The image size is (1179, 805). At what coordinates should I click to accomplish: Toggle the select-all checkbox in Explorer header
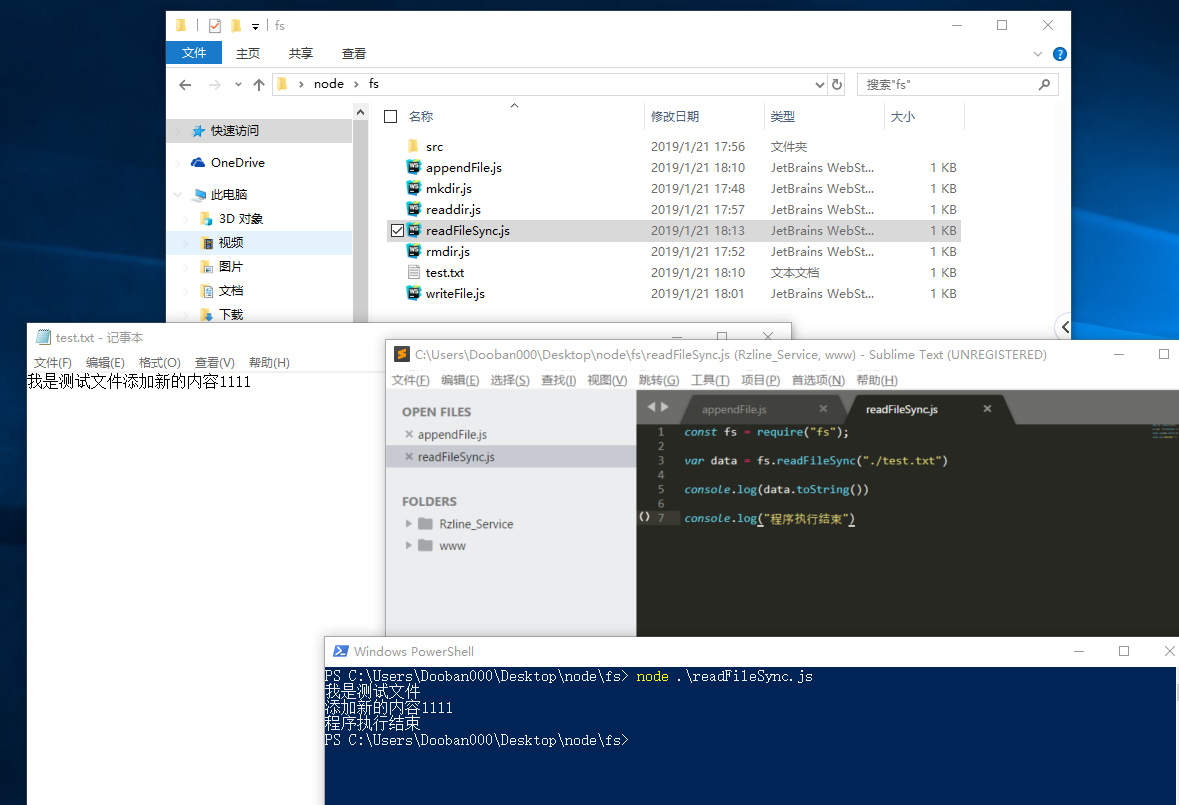(x=390, y=117)
